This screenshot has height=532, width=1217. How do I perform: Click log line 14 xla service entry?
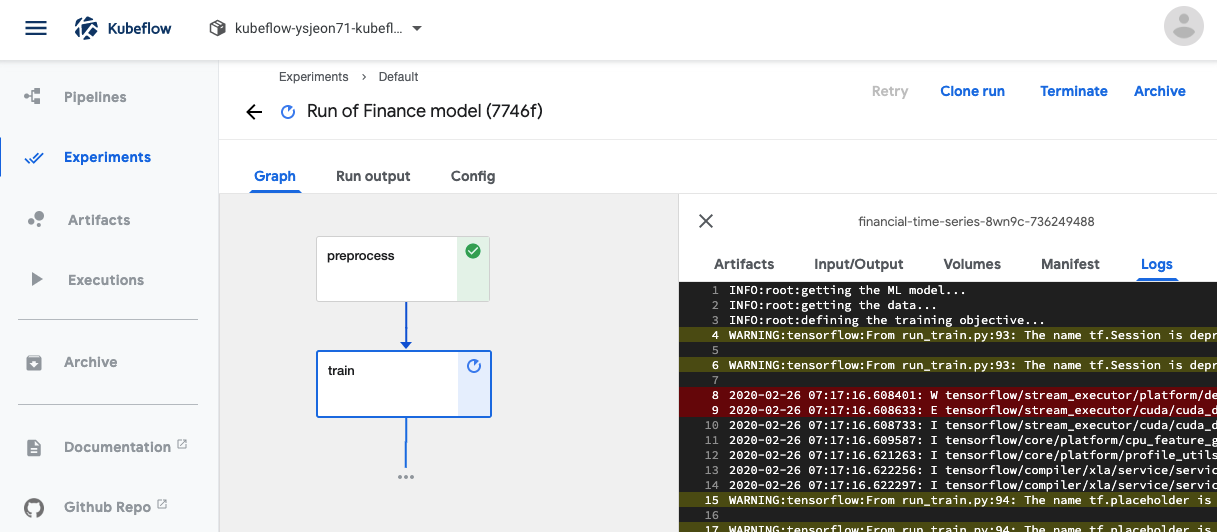[x=948, y=485]
